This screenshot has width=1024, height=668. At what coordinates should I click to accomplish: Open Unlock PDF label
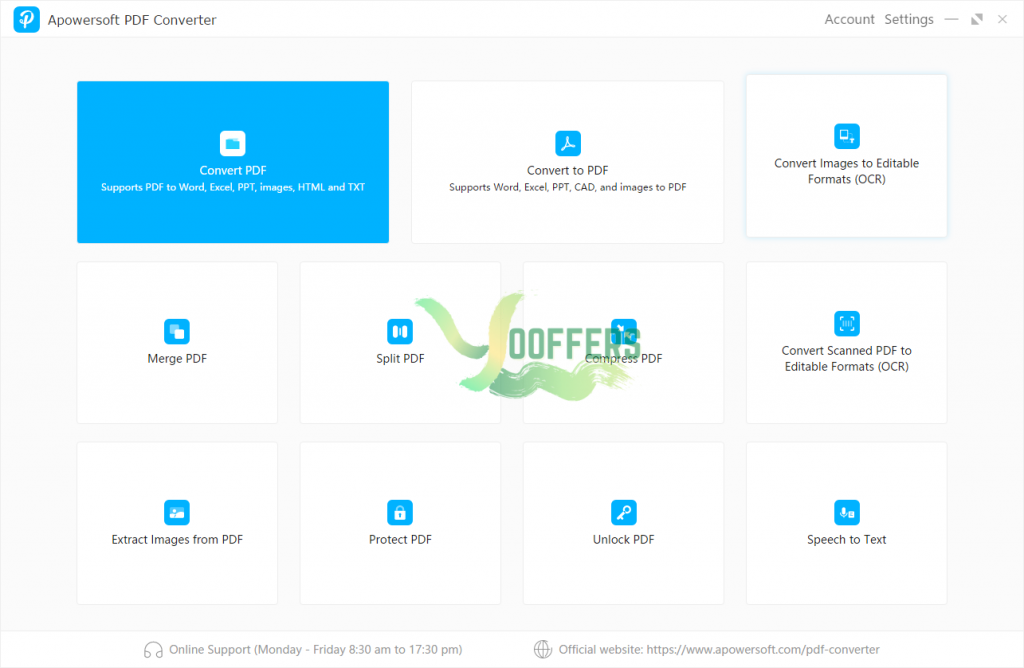click(623, 539)
